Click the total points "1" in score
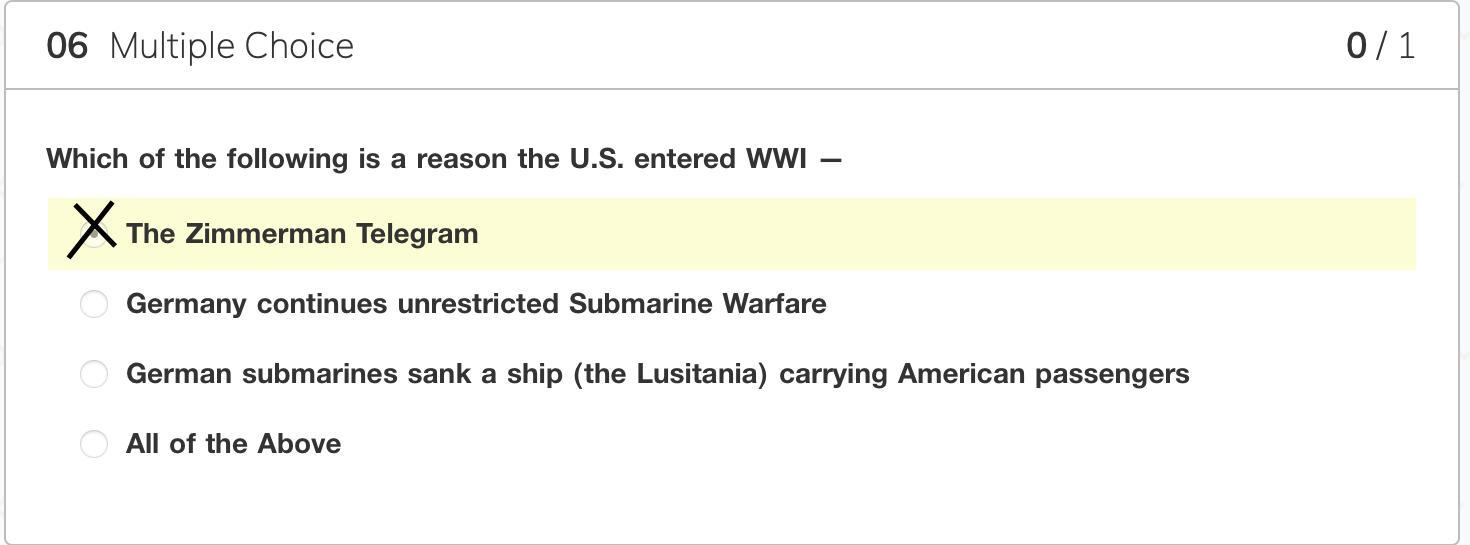Screen dimensions: 1470x545 tap(1406, 46)
